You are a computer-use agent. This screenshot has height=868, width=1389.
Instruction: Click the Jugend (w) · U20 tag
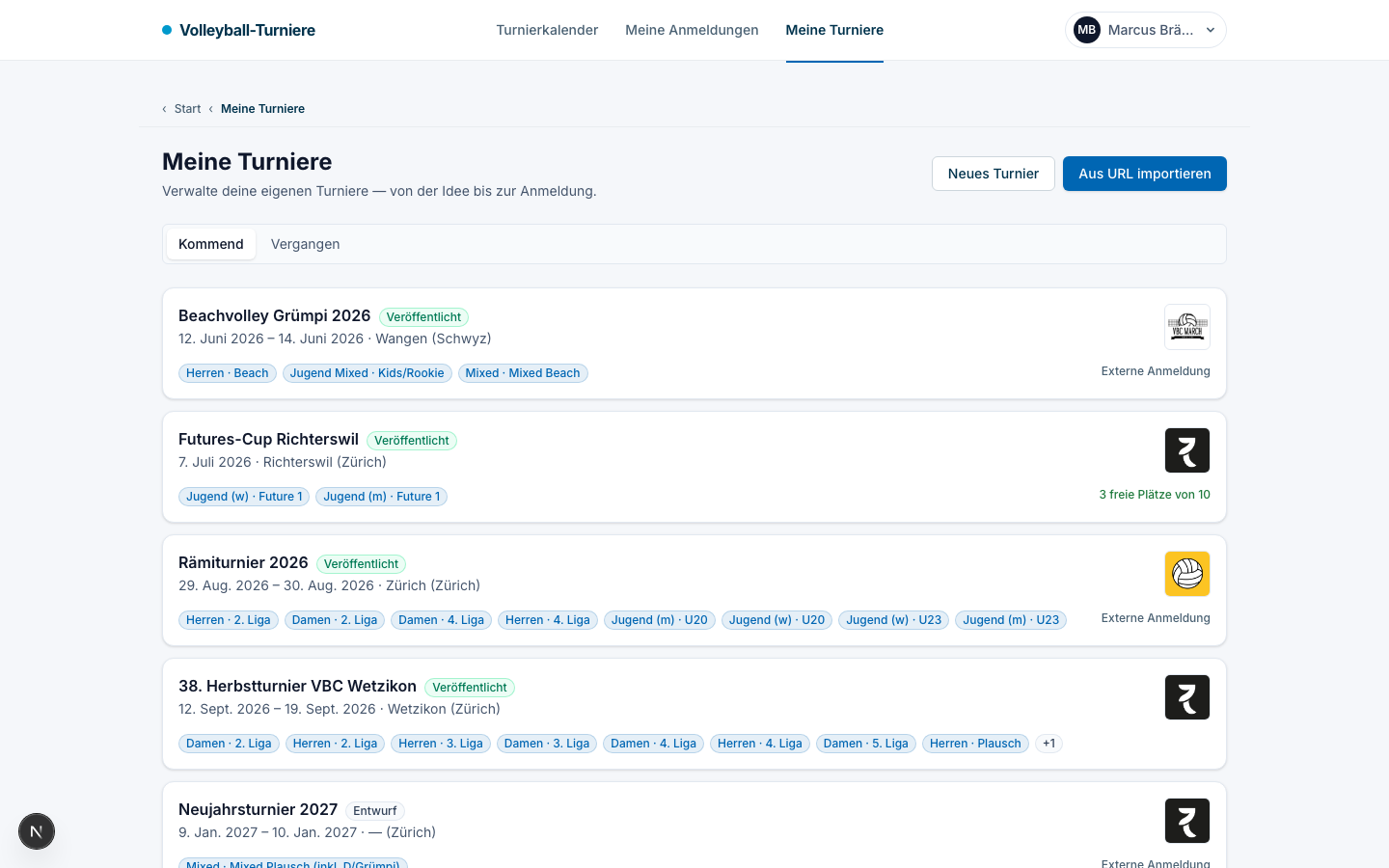777,620
